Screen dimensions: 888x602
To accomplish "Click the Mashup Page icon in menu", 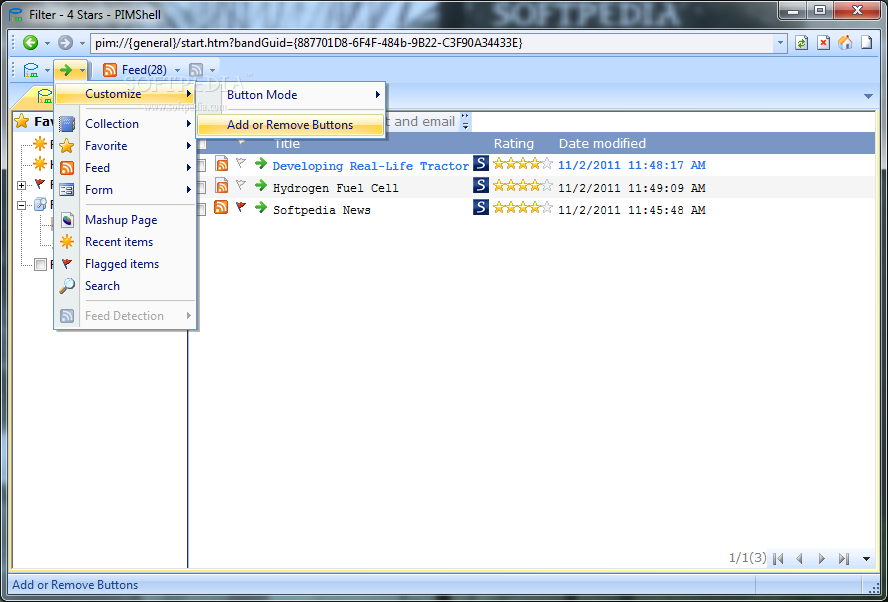I will 67,220.
